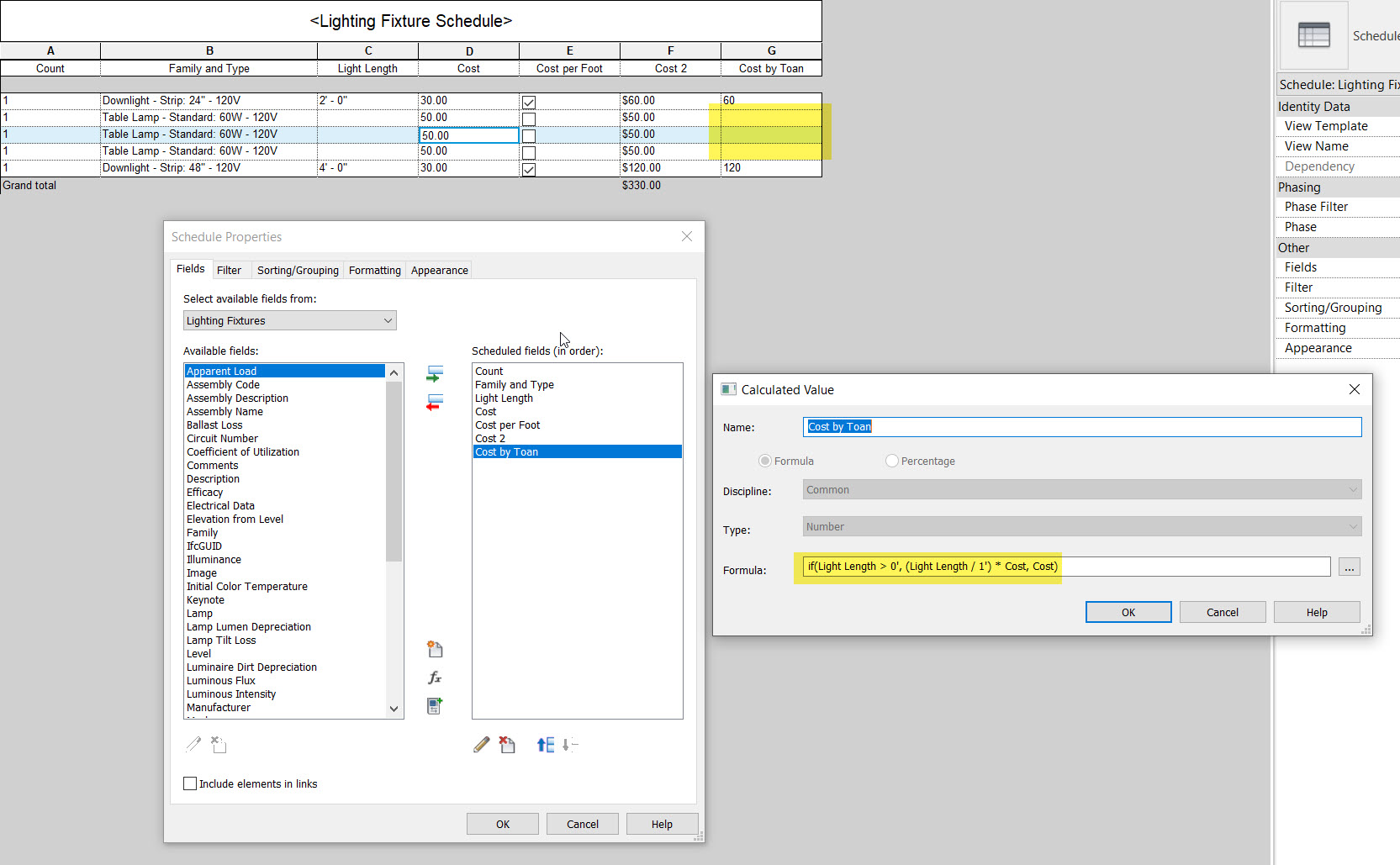Open the Lighting Fixtures category dropdown
Image resolution: width=1400 pixels, height=865 pixels.
(386, 320)
